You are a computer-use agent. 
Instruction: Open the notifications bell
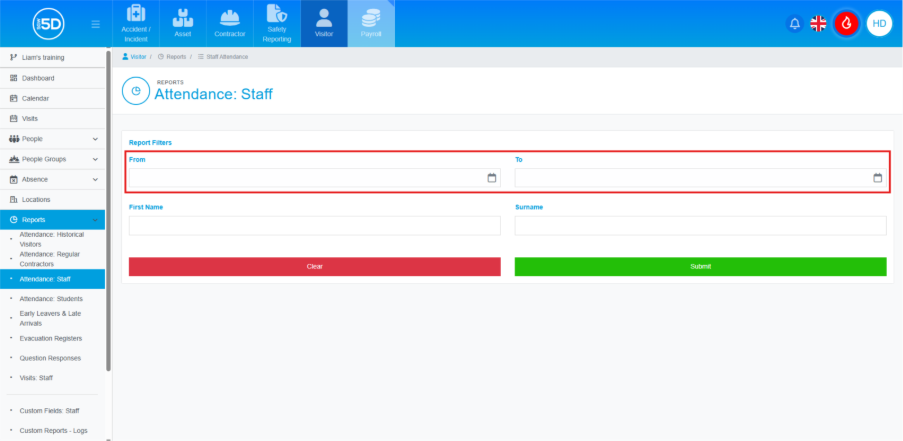795,24
